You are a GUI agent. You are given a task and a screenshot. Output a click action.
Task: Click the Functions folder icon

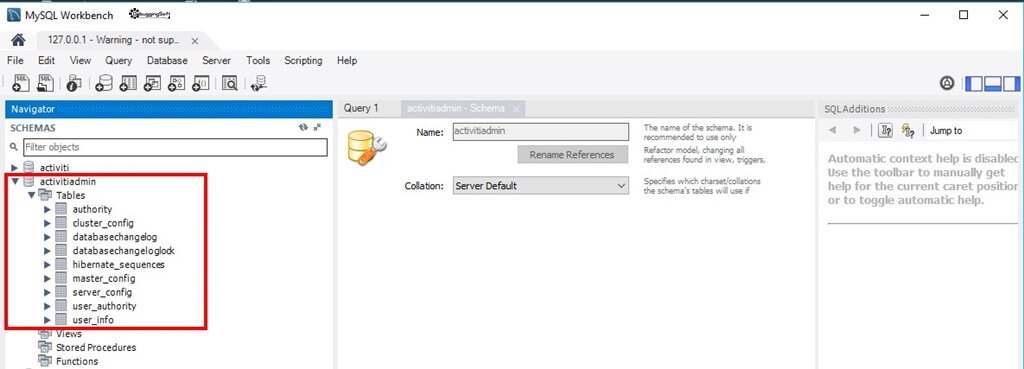pos(45,361)
